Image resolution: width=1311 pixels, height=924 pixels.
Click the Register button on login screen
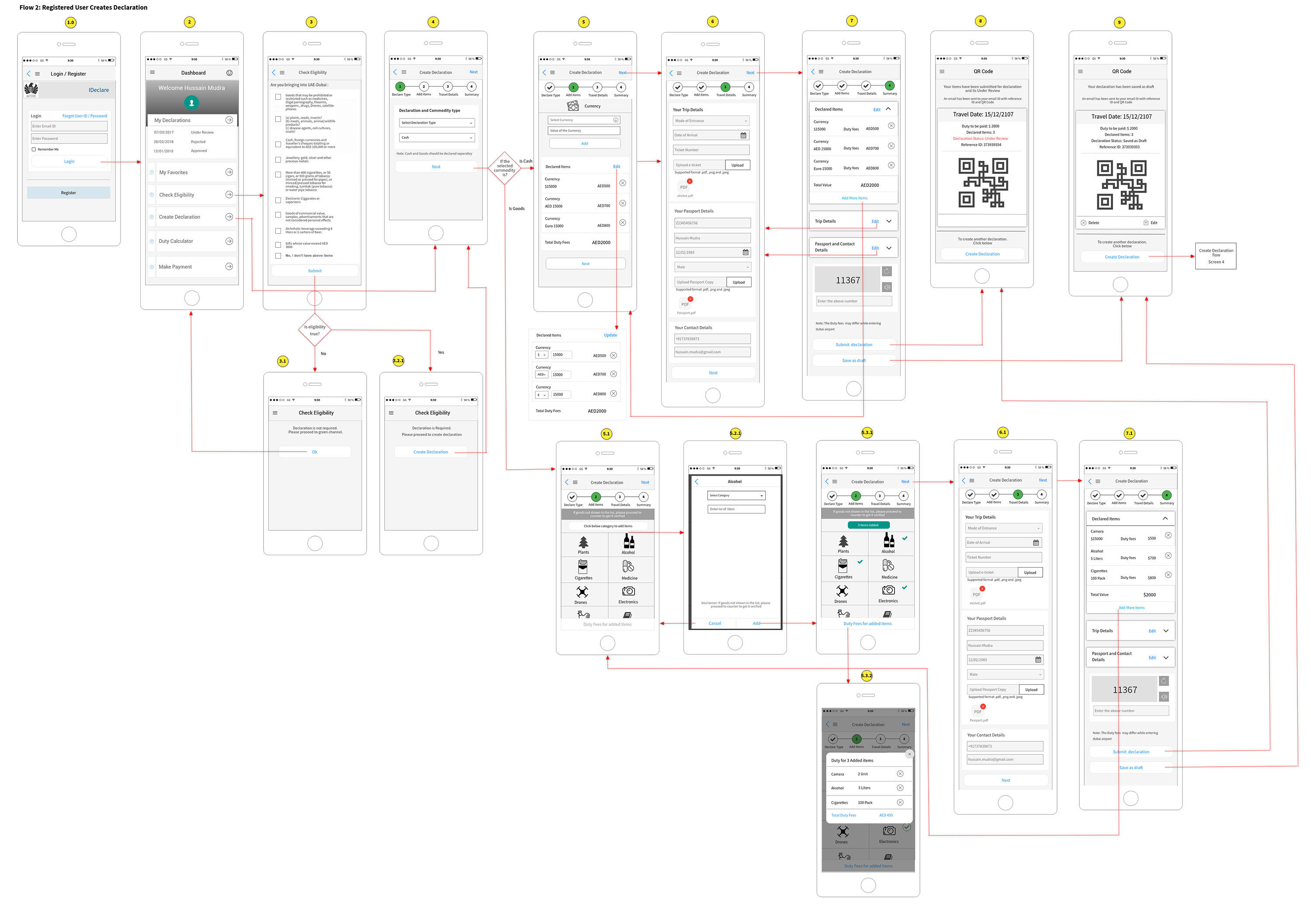69,192
